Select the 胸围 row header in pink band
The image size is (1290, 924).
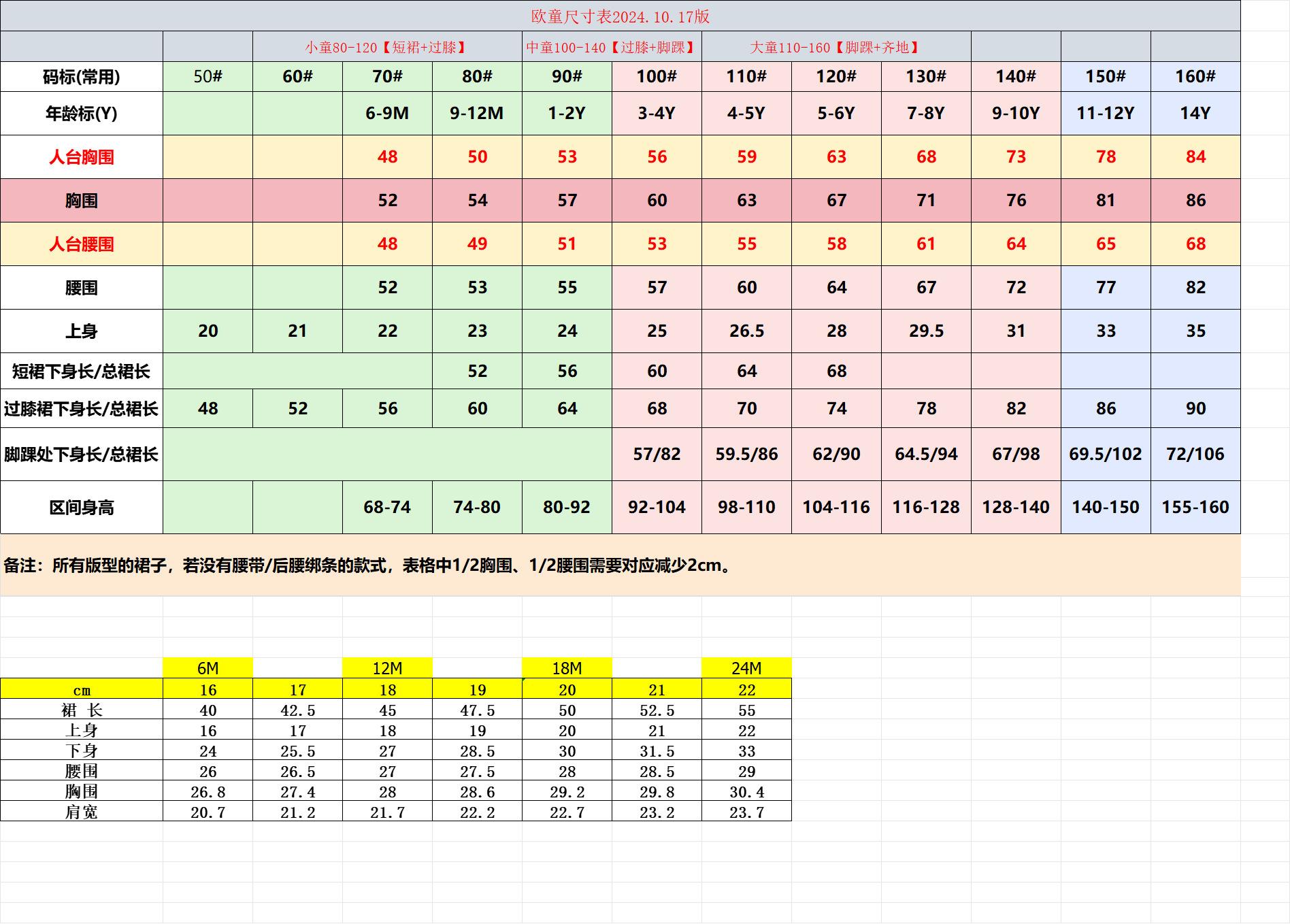pos(81,201)
